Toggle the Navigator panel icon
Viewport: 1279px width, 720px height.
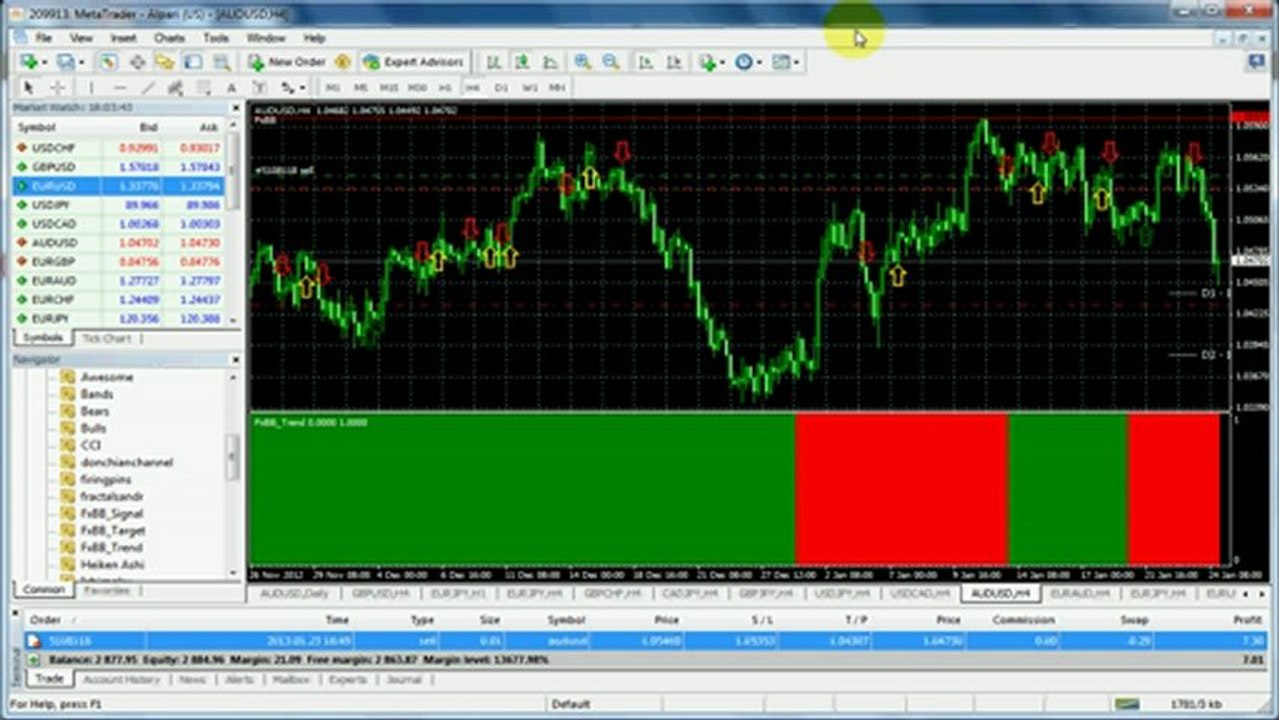(164, 62)
